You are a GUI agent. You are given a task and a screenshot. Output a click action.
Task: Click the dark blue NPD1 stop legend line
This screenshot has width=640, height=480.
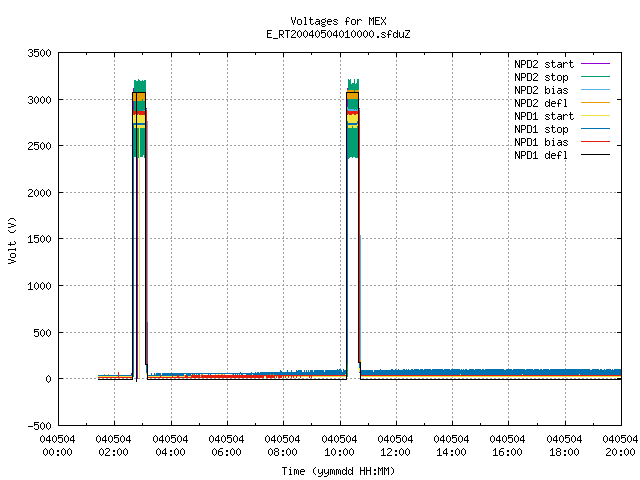click(x=596, y=129)
